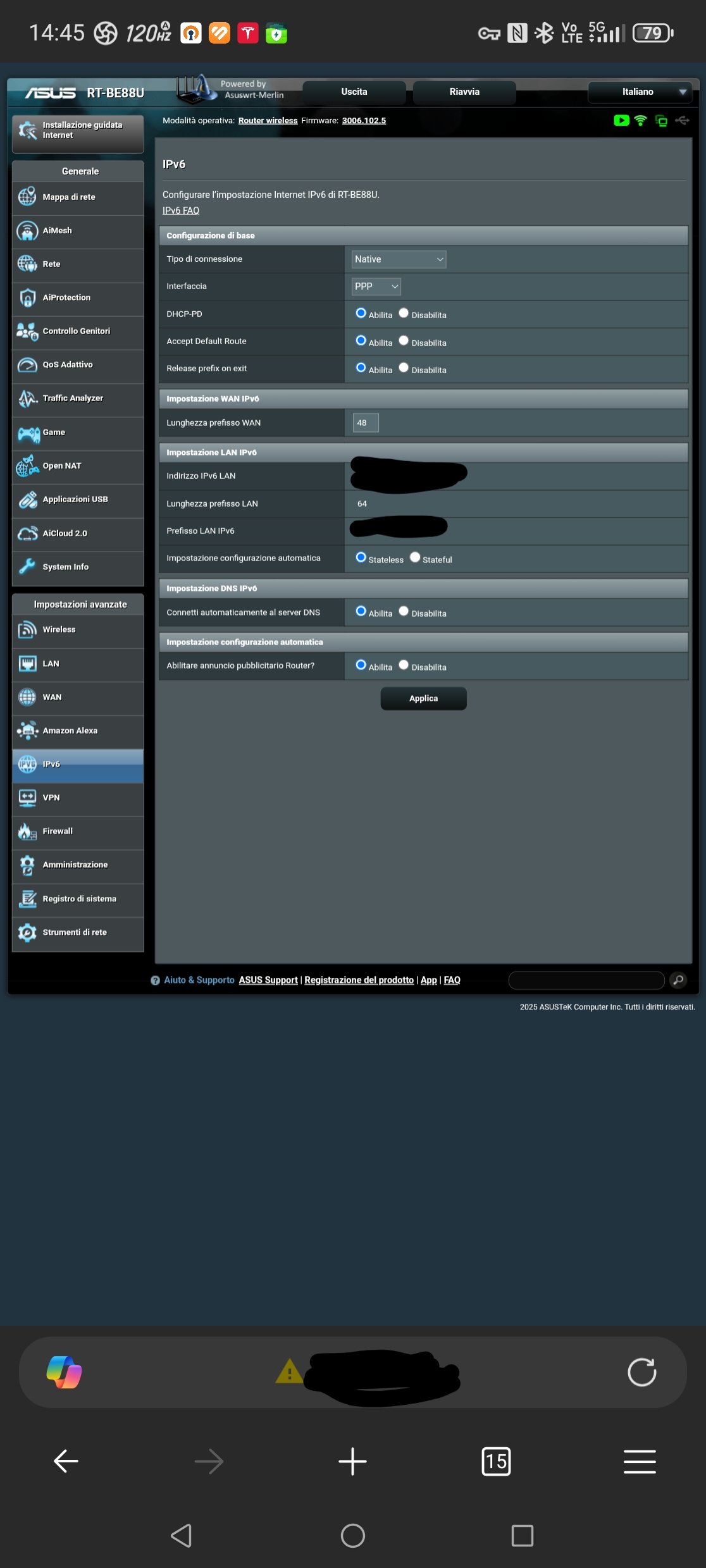Open the Rete guest network icon
The image size is (706, 1568).
coord(27,264)
